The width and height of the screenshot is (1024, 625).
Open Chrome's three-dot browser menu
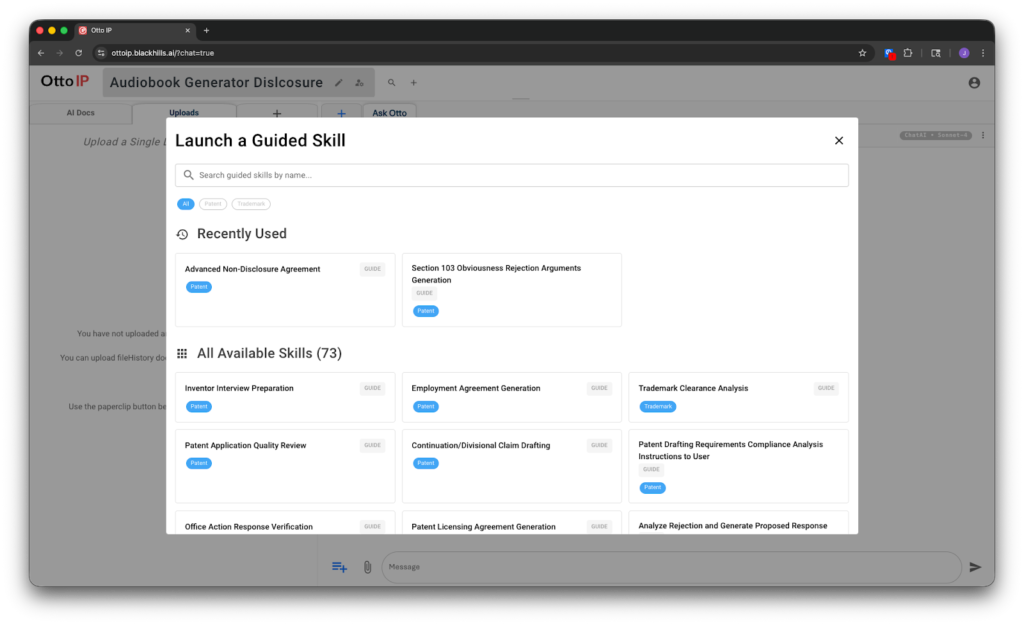983,53
